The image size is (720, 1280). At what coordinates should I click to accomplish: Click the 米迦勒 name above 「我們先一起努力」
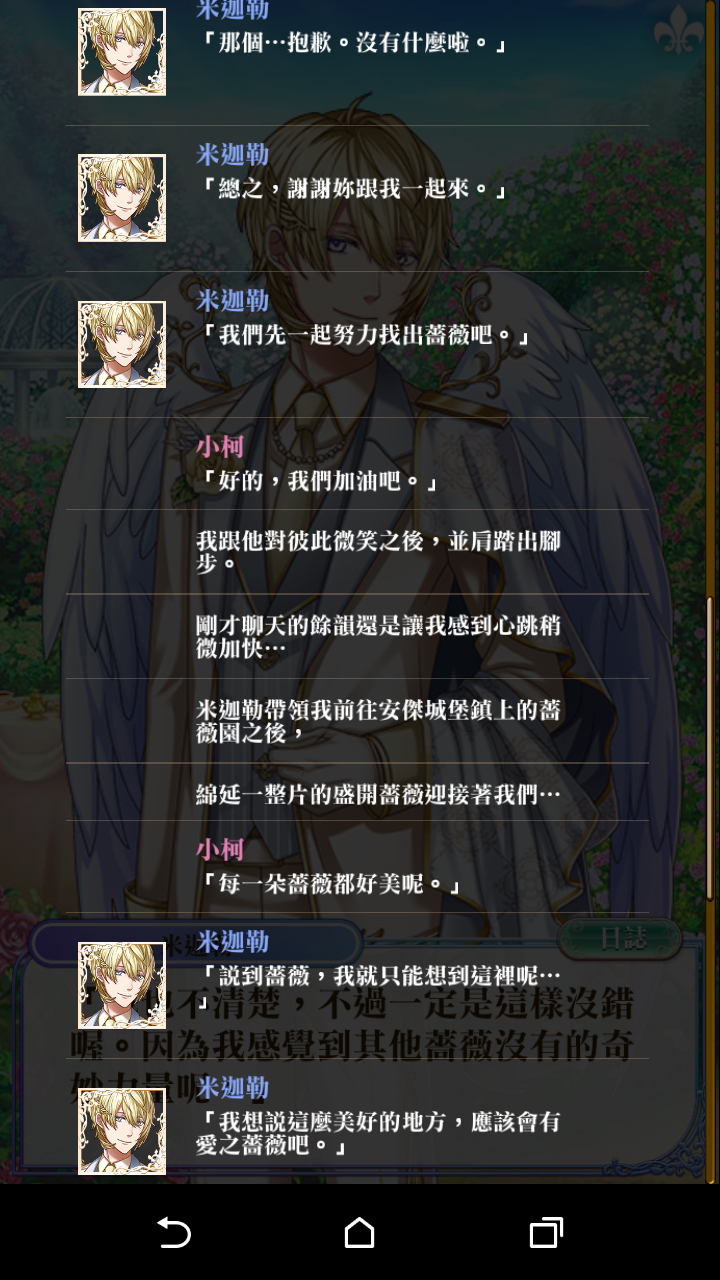tap(232, 300)
